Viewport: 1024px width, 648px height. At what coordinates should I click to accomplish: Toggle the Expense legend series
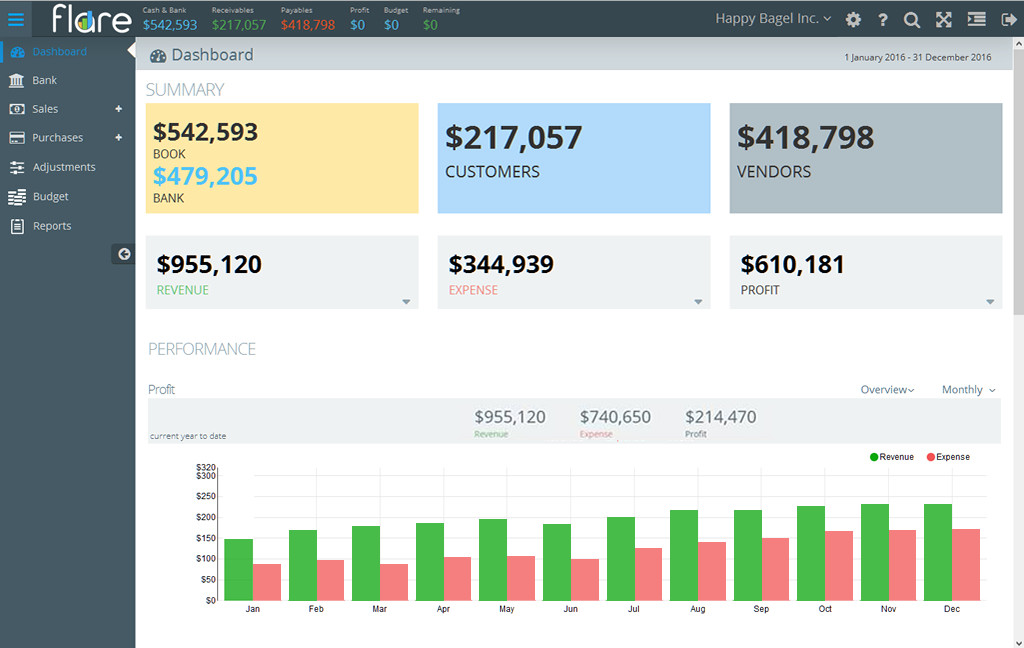click(x=948, y=457)
